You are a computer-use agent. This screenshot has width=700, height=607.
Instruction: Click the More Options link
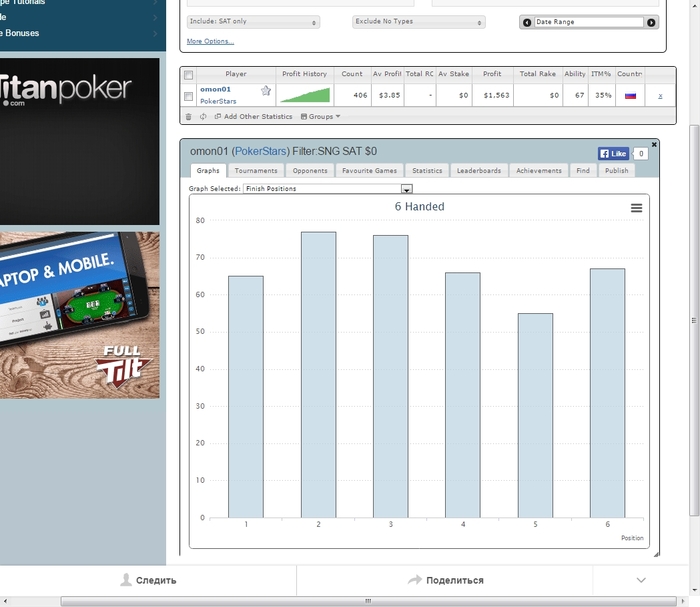pos(210,41)
